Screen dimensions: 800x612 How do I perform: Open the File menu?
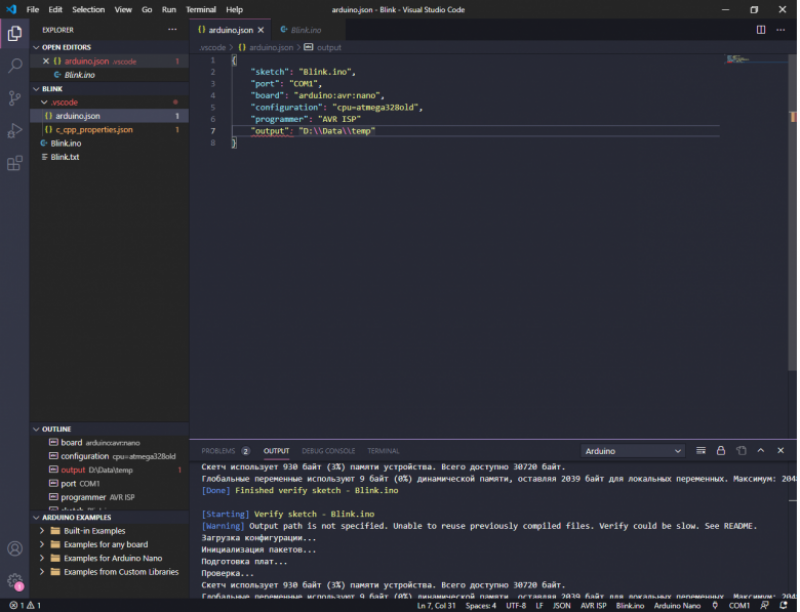coord(33,9)
